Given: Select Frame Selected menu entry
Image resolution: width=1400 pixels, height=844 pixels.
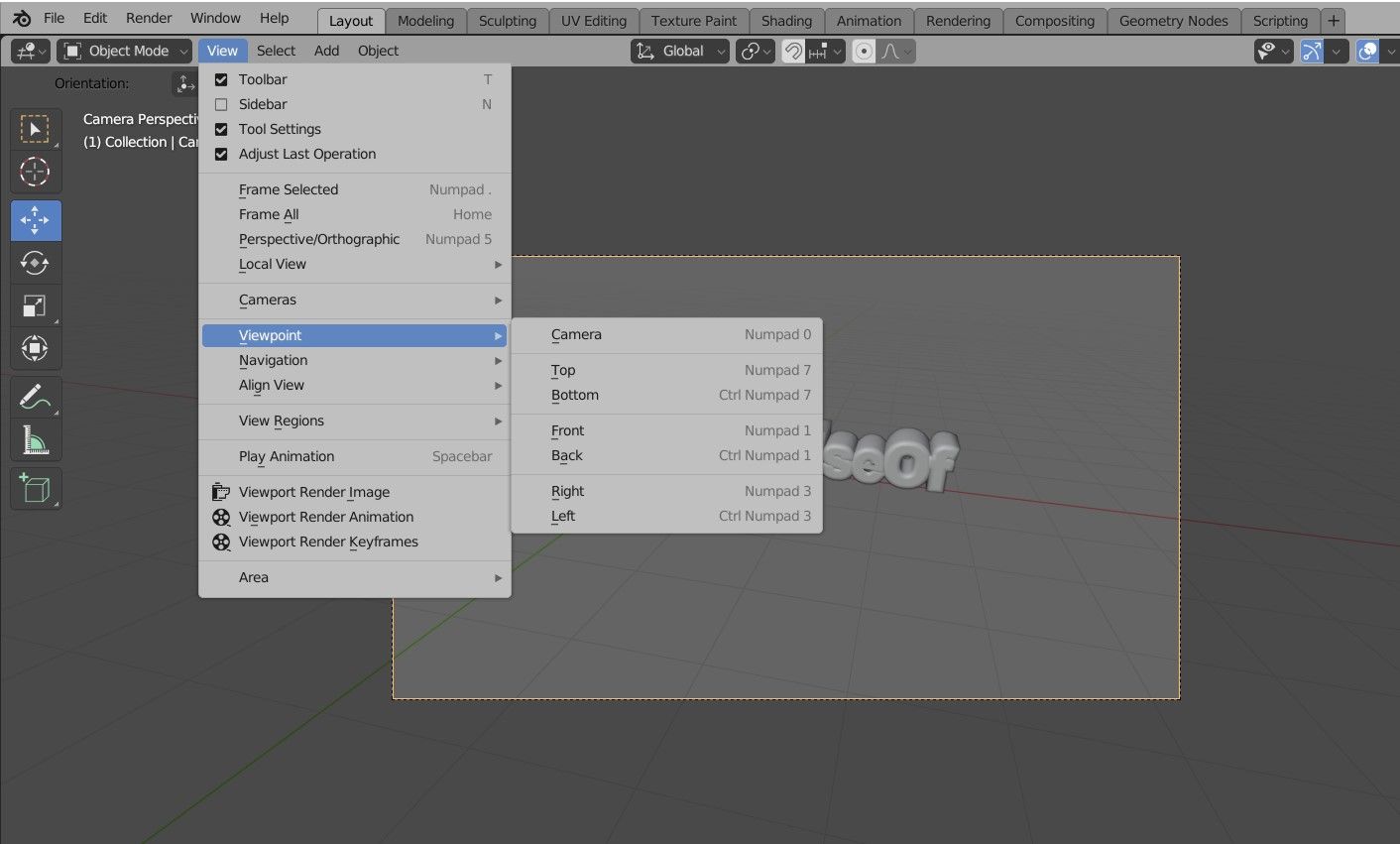Looking at the screenshot, I should [x=355, y=190].
